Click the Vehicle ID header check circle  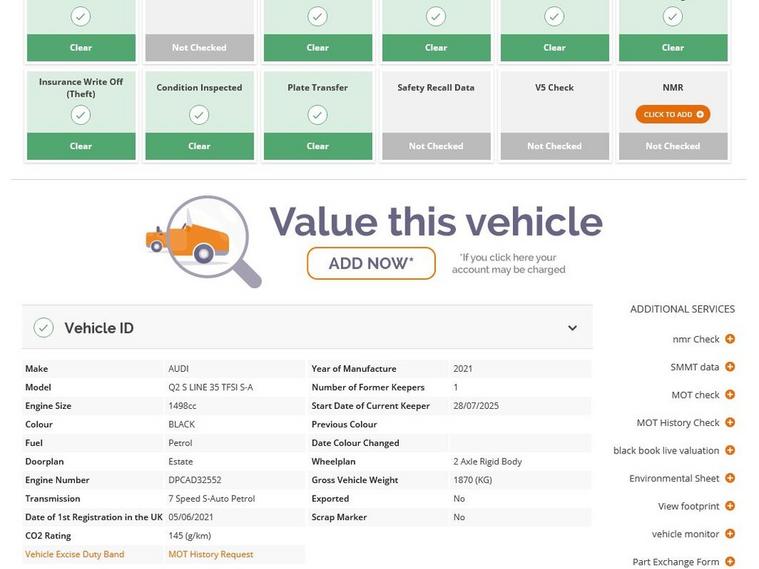click(x=43, y=328)
